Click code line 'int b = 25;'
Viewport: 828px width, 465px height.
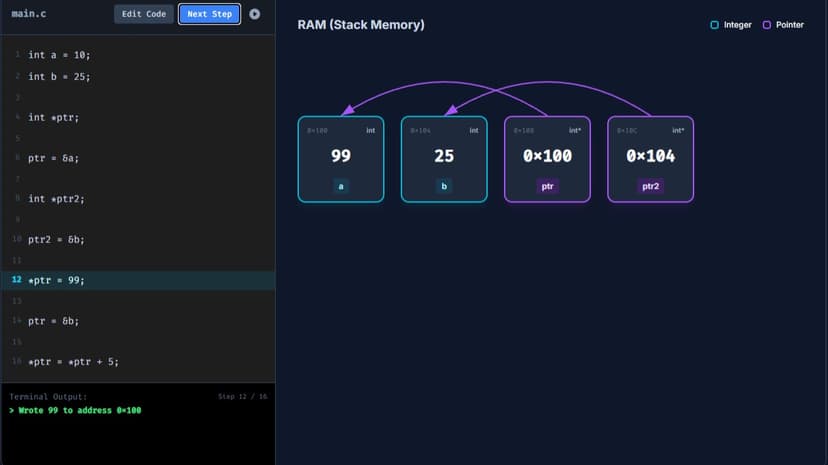point(59,77)
